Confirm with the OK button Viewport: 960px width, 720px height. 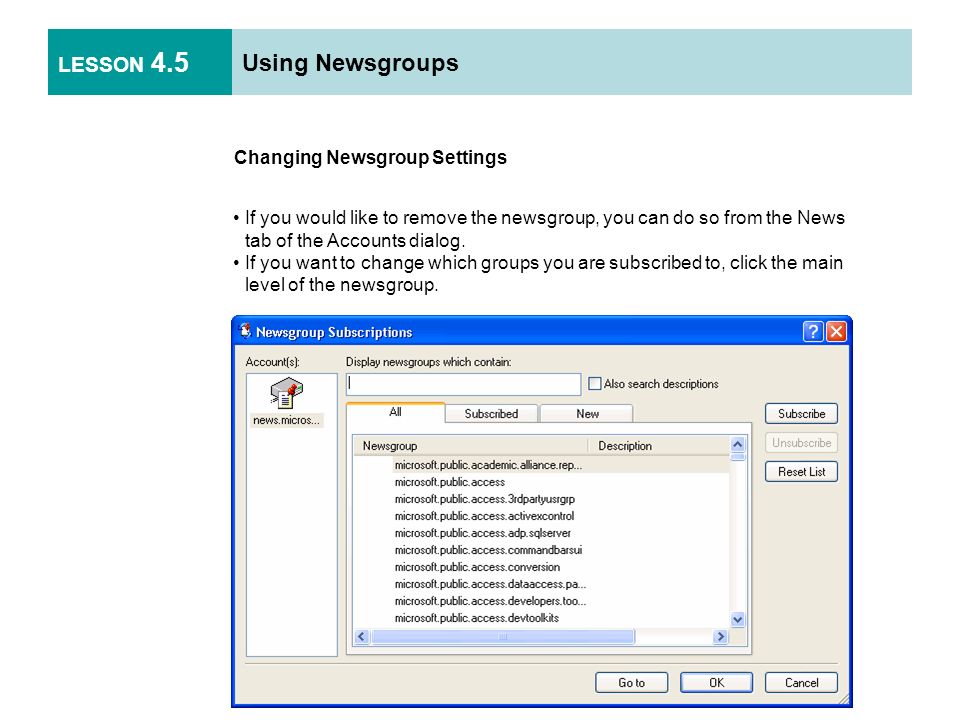[716, 683]
